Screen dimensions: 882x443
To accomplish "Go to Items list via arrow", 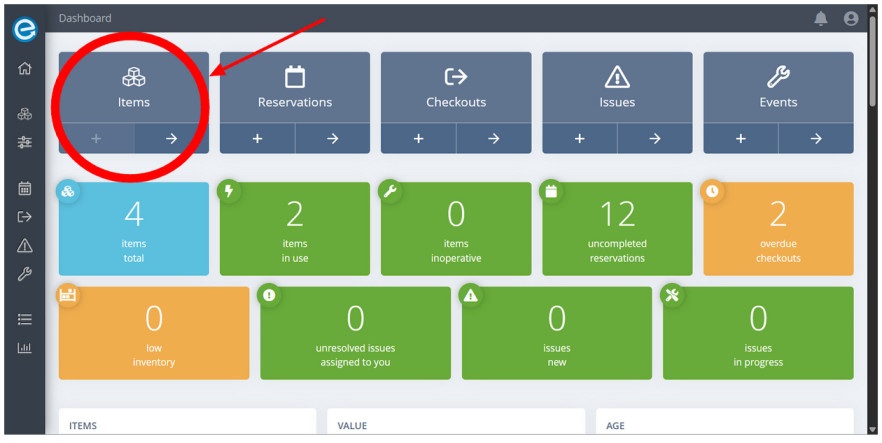I will point(172,138).
